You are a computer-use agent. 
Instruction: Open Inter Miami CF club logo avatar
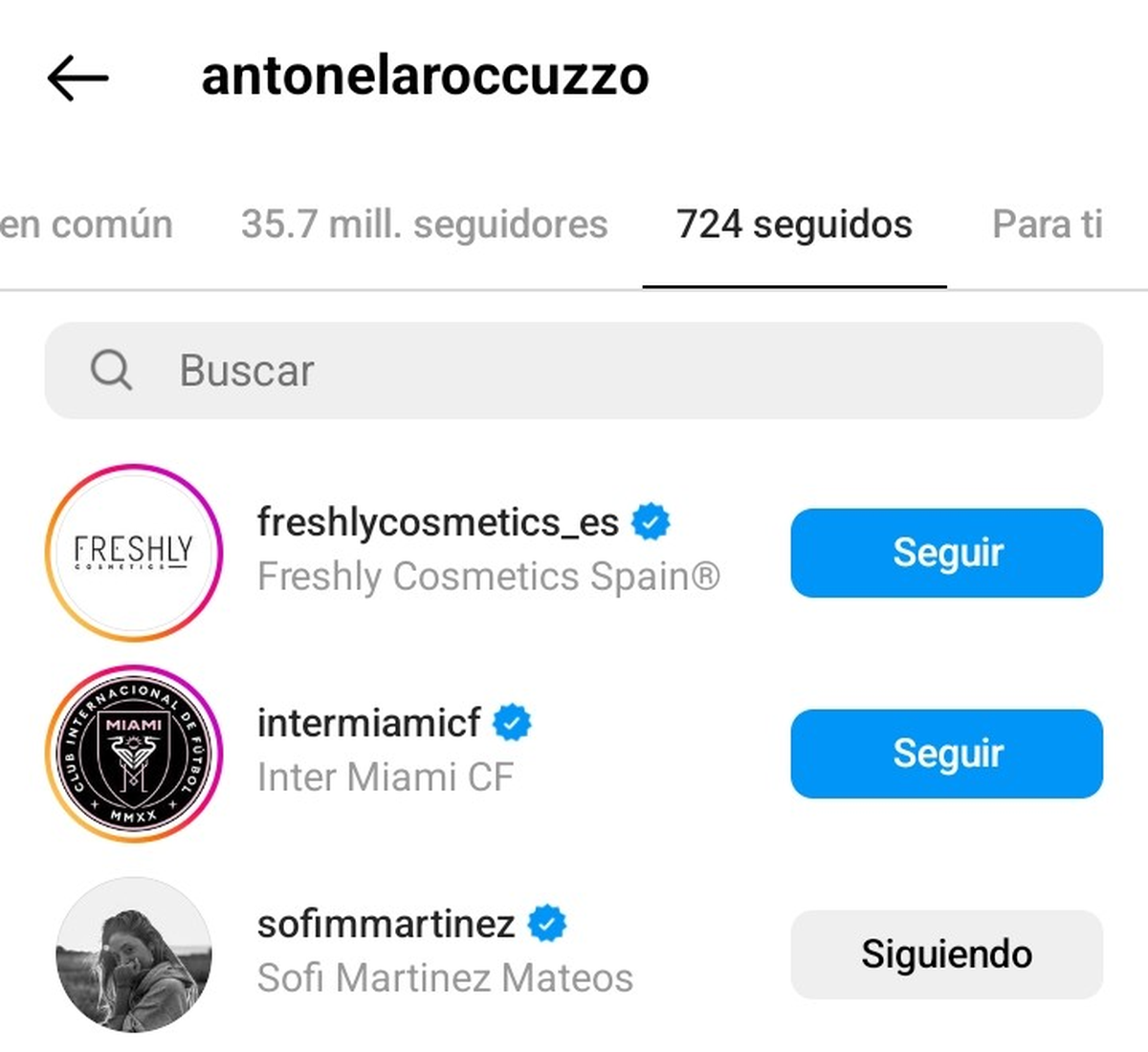coord(134,754)
